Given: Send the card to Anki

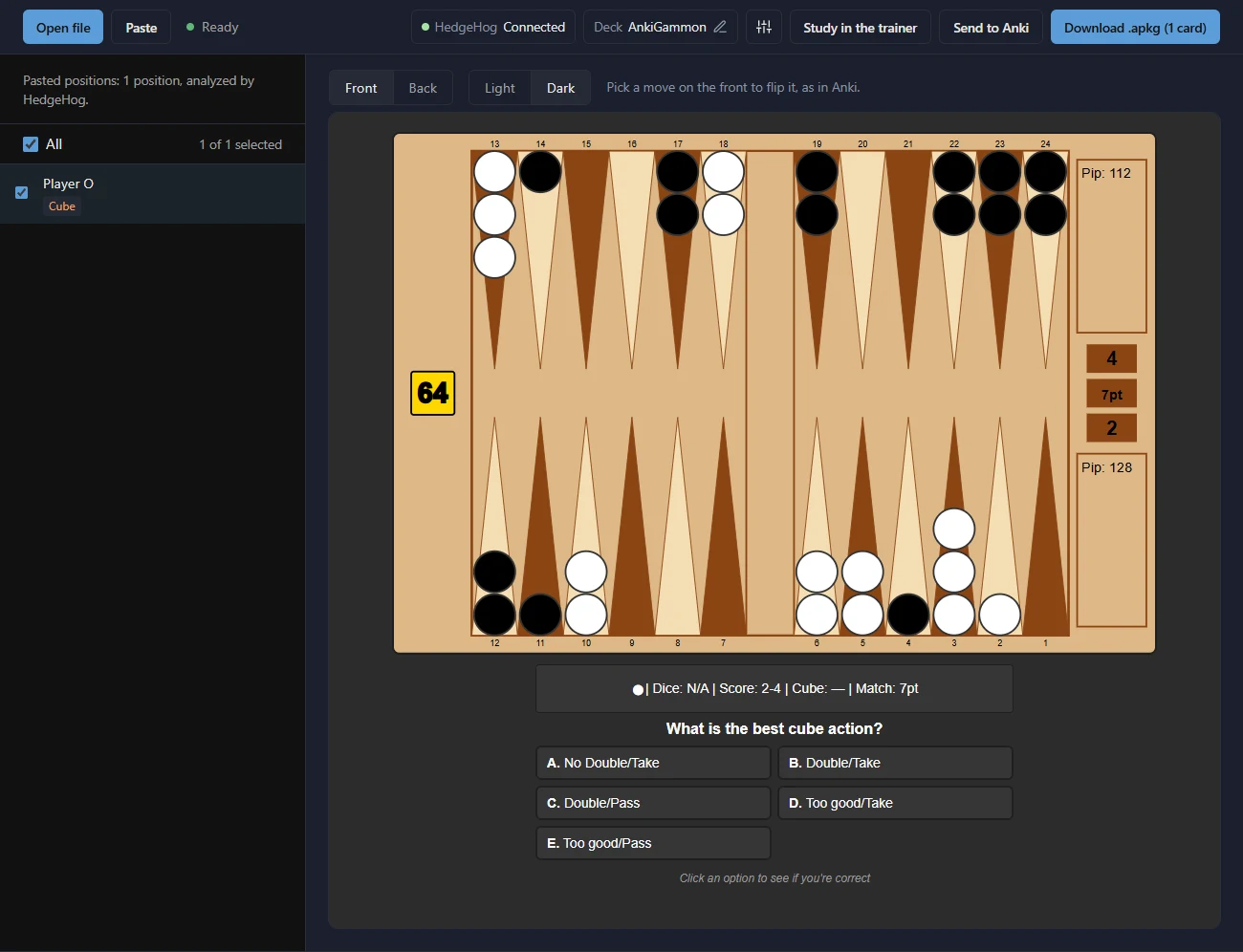Looking at the screenshot, I should 991,27.
